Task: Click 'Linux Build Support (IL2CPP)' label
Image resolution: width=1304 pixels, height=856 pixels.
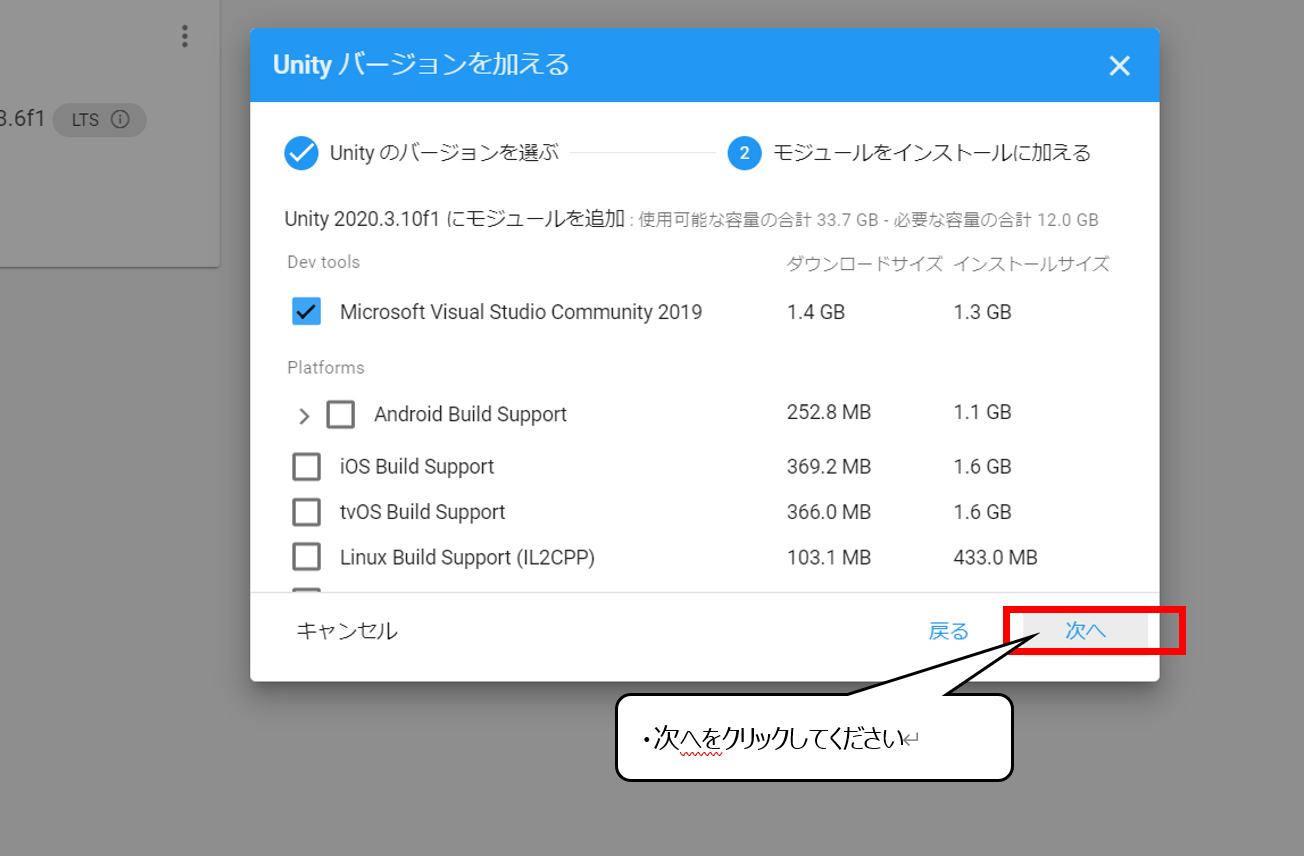Action: click(x=467, y=557)
